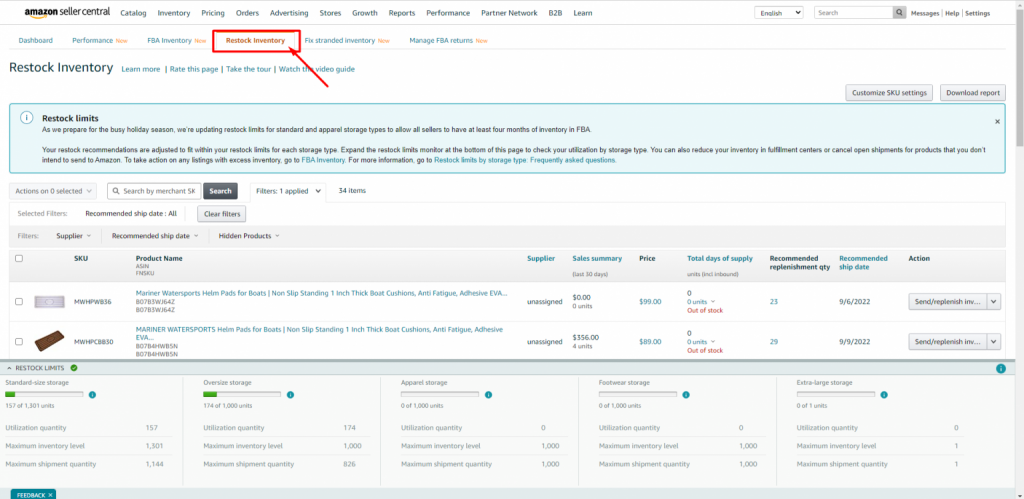
Task: Close the Feedback tab with its X
Action: coord(50,495)
